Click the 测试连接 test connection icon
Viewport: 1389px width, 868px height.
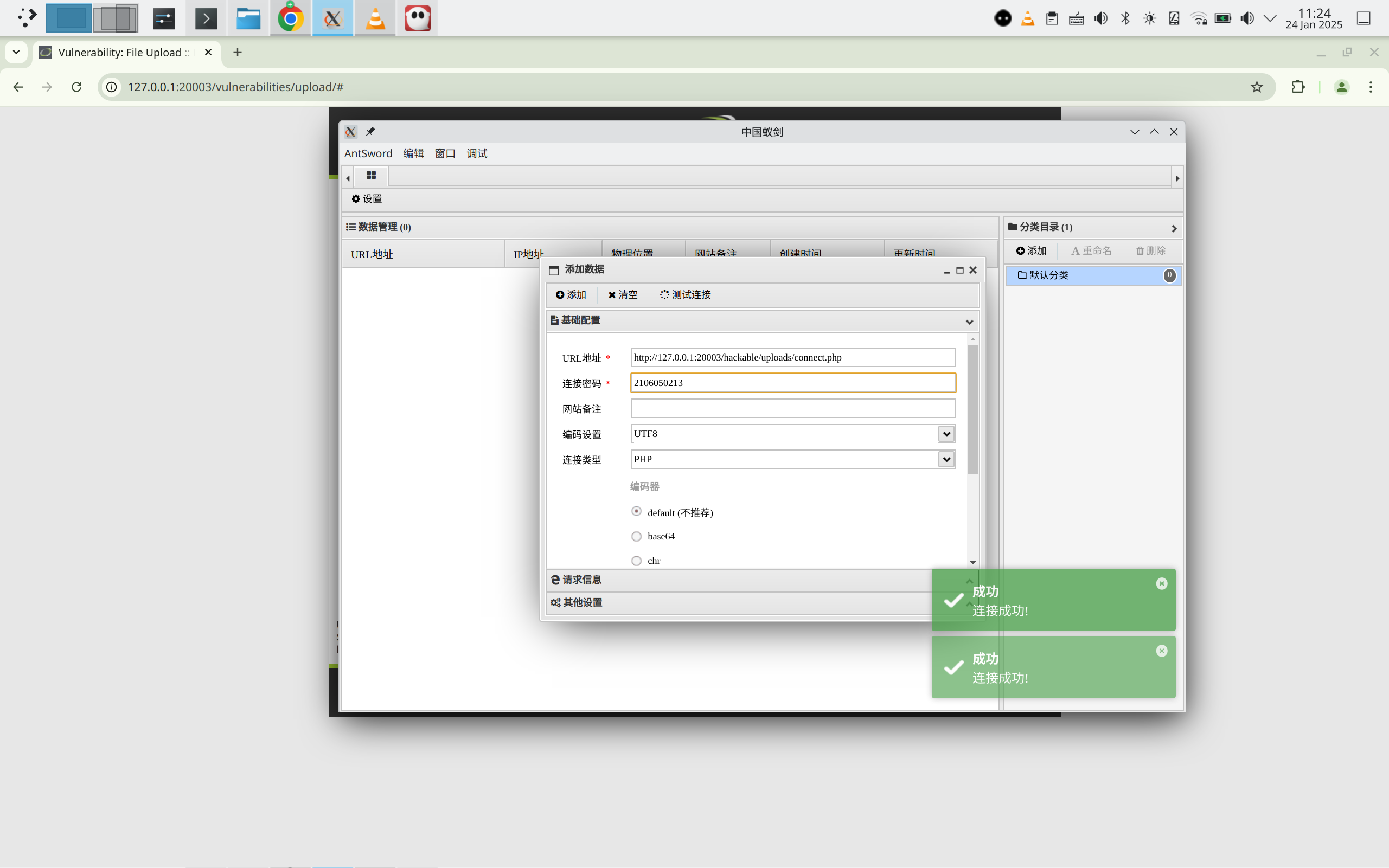[x=664, y=294]
